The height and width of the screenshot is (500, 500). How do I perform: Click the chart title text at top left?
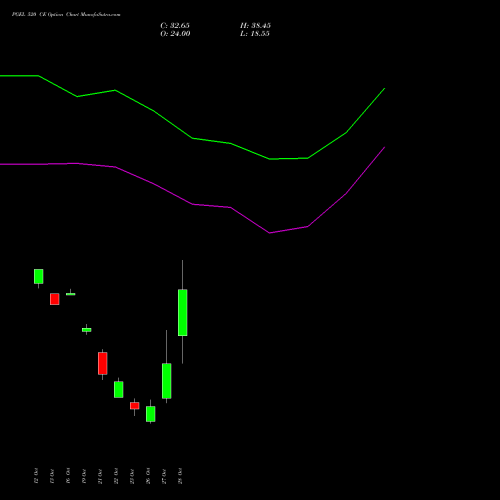point(66,14)
